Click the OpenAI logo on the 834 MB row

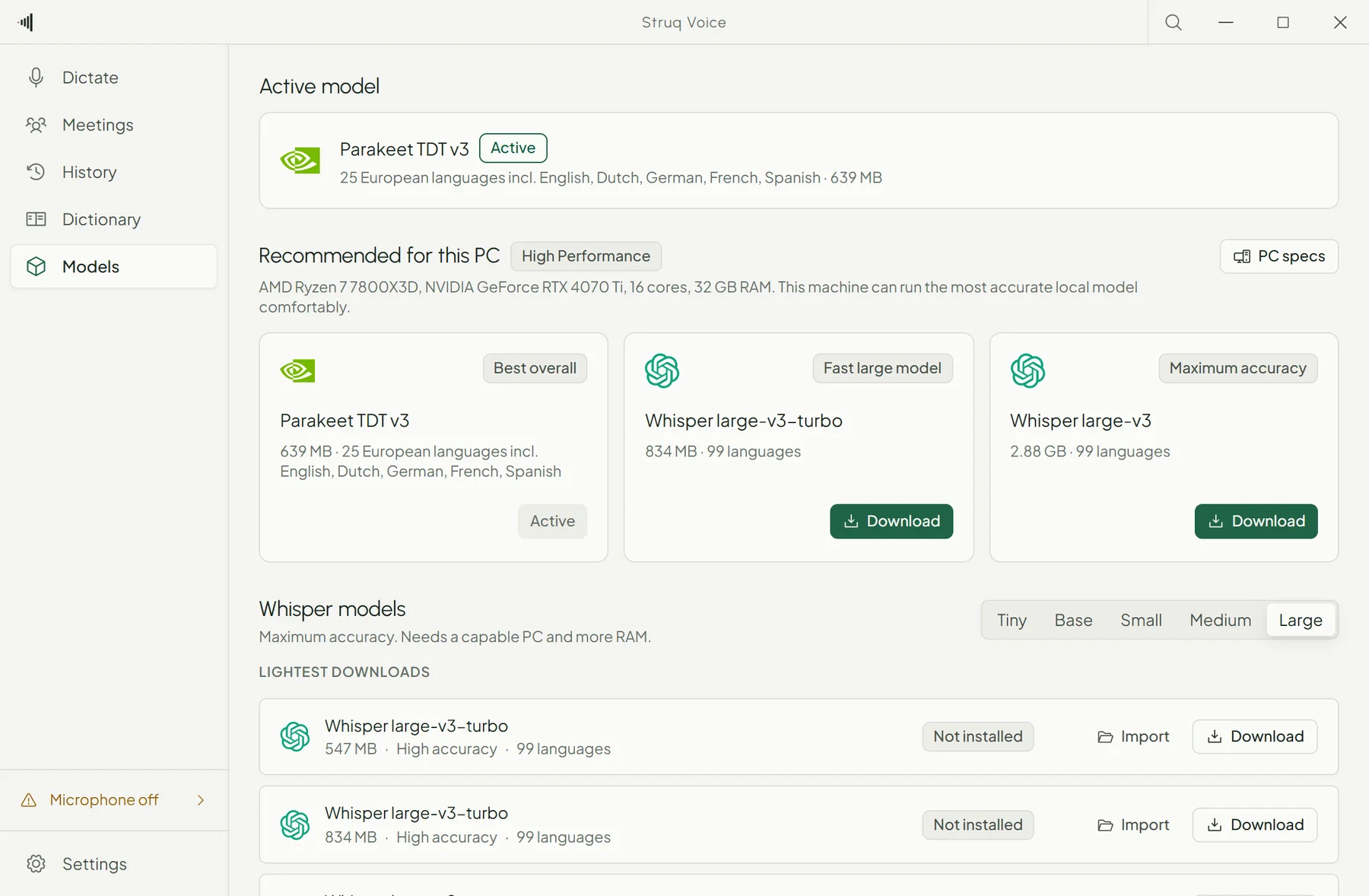tap(295, 825)
